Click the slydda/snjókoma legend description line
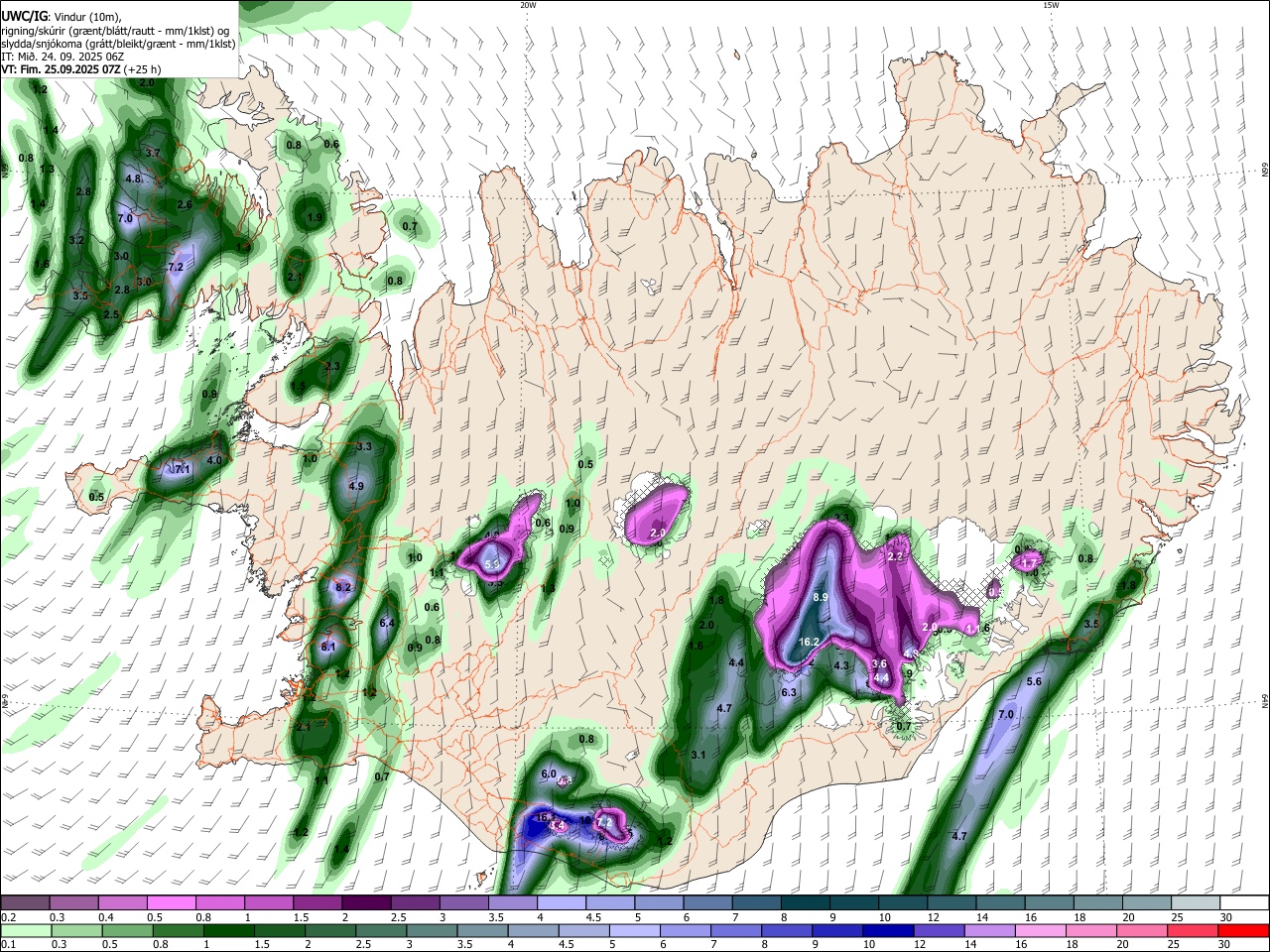The width and height of the screenshot is (1270, 952). (x=118, y=44)
